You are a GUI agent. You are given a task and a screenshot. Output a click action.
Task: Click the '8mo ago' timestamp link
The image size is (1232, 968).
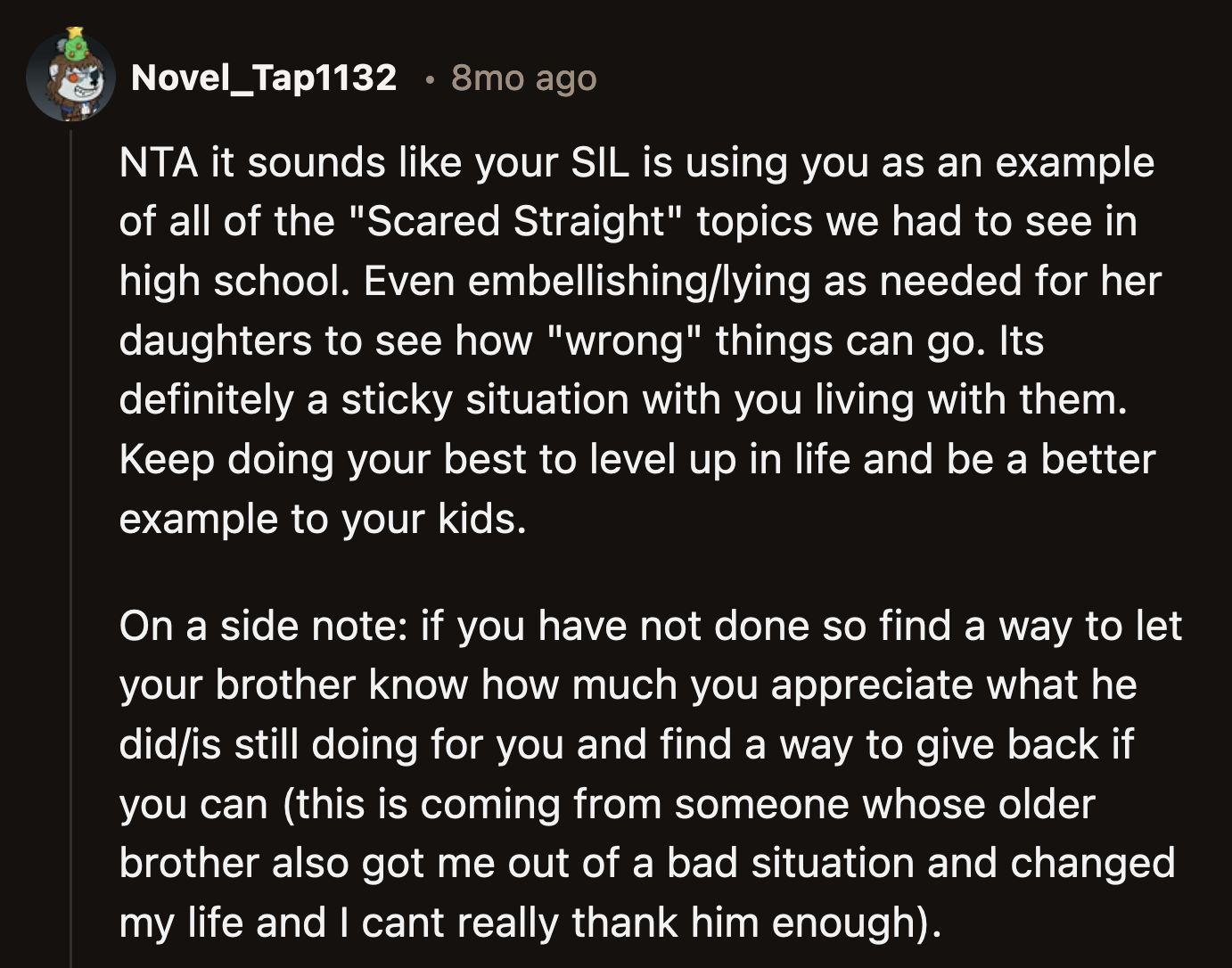click(x=522, y=80)
